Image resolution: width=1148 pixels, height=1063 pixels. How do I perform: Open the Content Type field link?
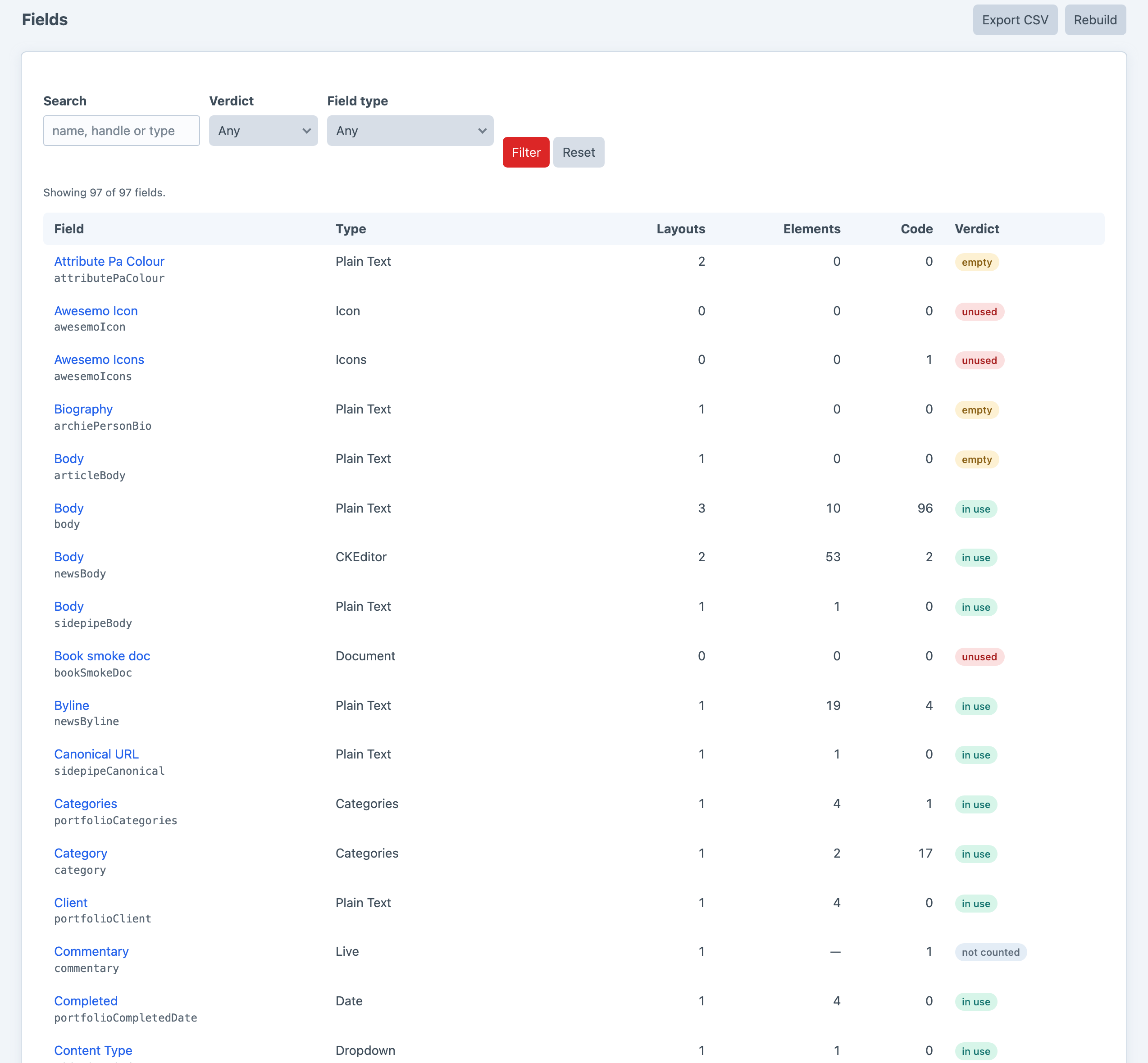tap(93, 1050)
